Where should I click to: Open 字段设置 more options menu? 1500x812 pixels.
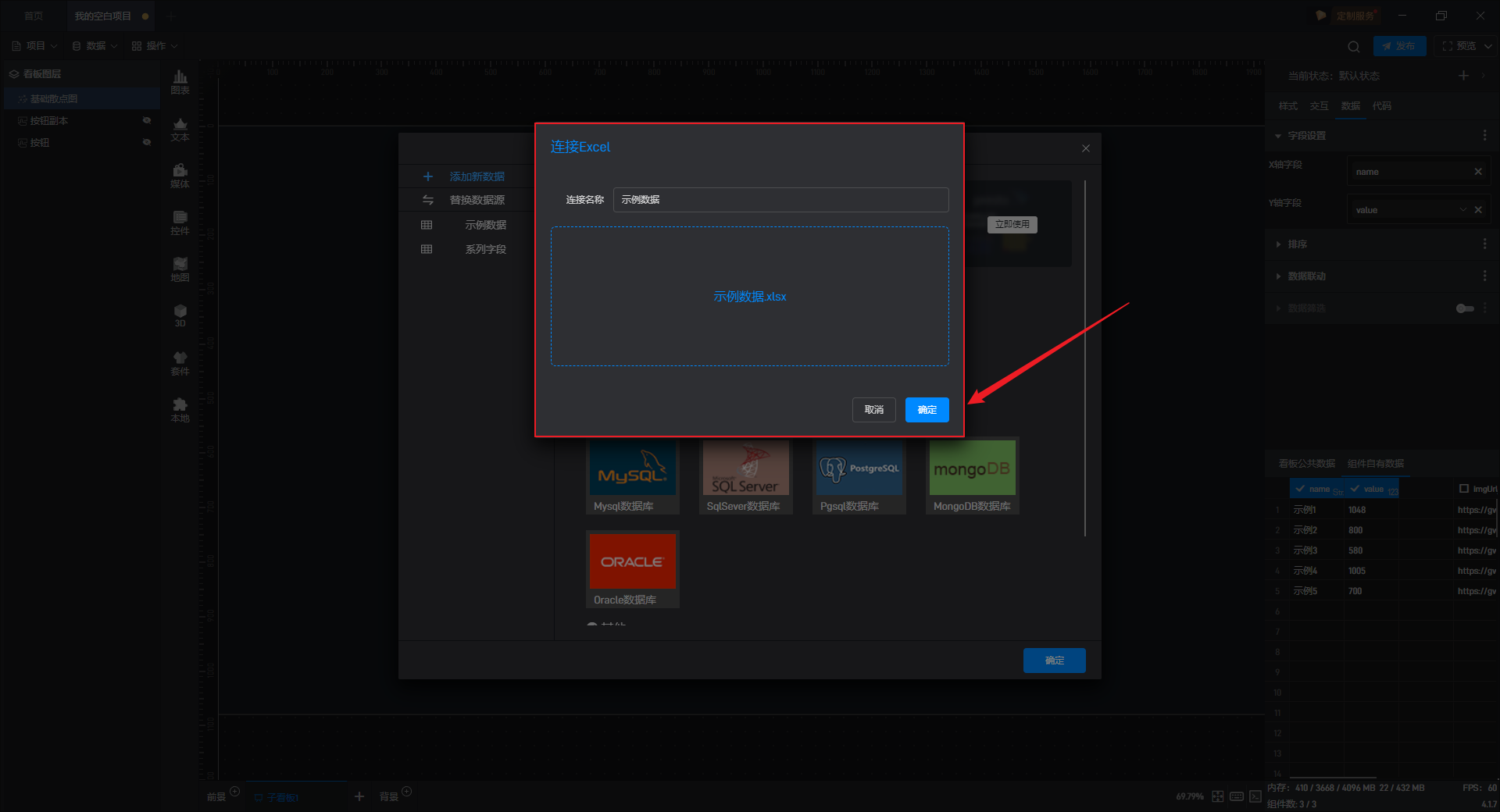1485,136
